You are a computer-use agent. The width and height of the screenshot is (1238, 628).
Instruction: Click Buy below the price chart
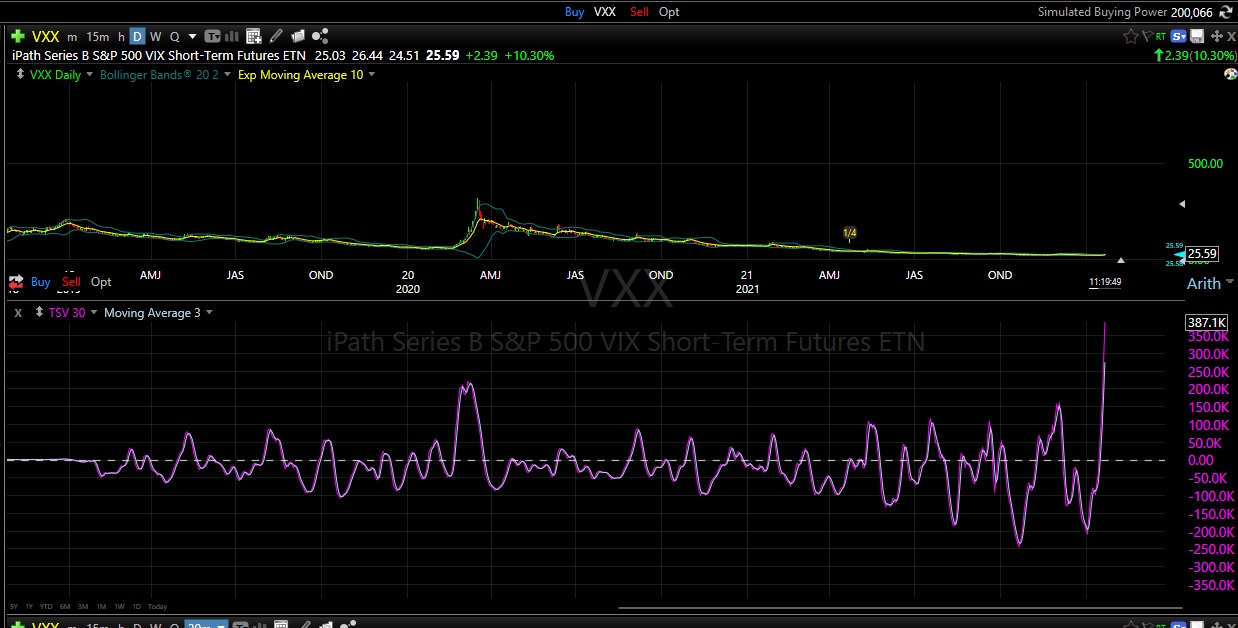(40, 282)
